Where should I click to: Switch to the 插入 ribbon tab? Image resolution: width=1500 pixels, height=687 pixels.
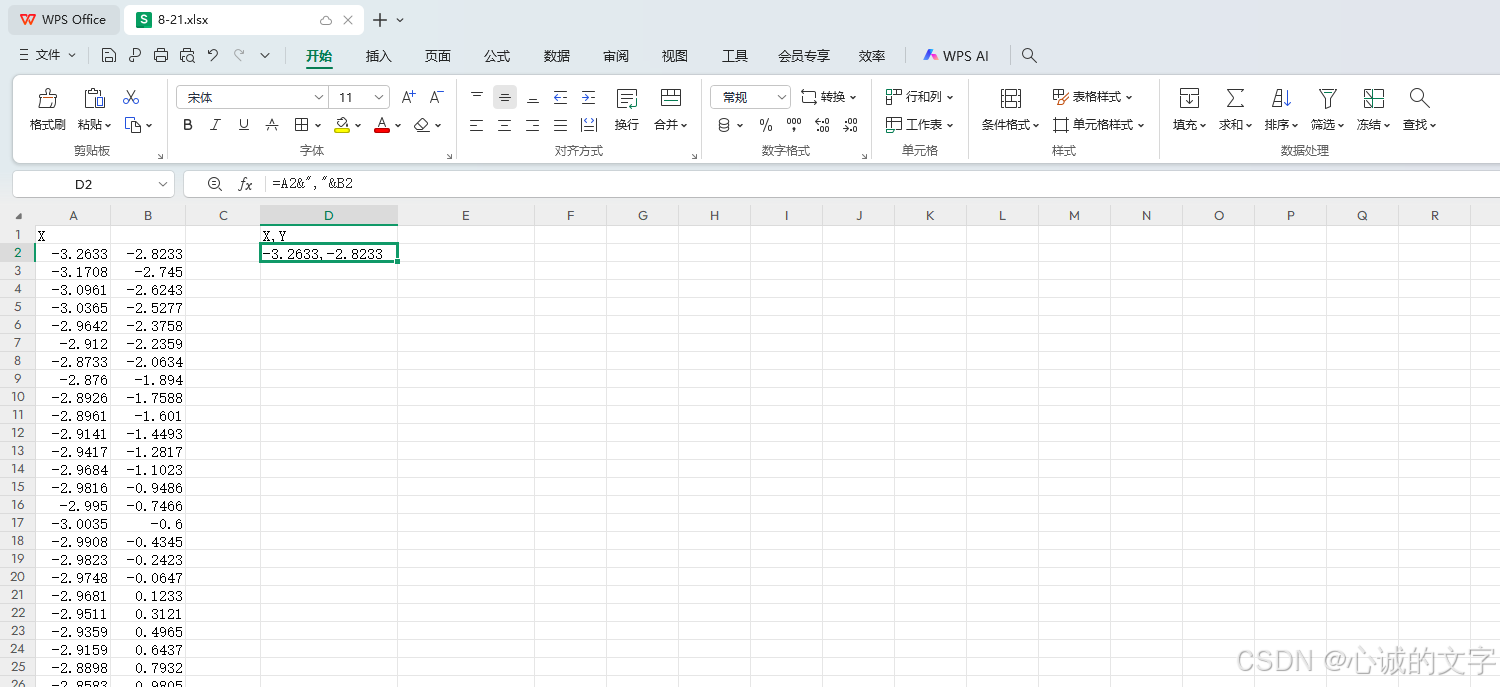click(x=378, y=56)
